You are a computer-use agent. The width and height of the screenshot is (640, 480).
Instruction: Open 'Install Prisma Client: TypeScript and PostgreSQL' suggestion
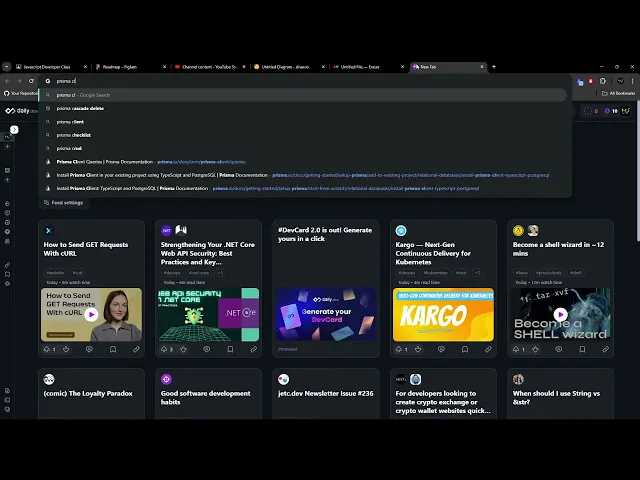(x=303, y=189)
